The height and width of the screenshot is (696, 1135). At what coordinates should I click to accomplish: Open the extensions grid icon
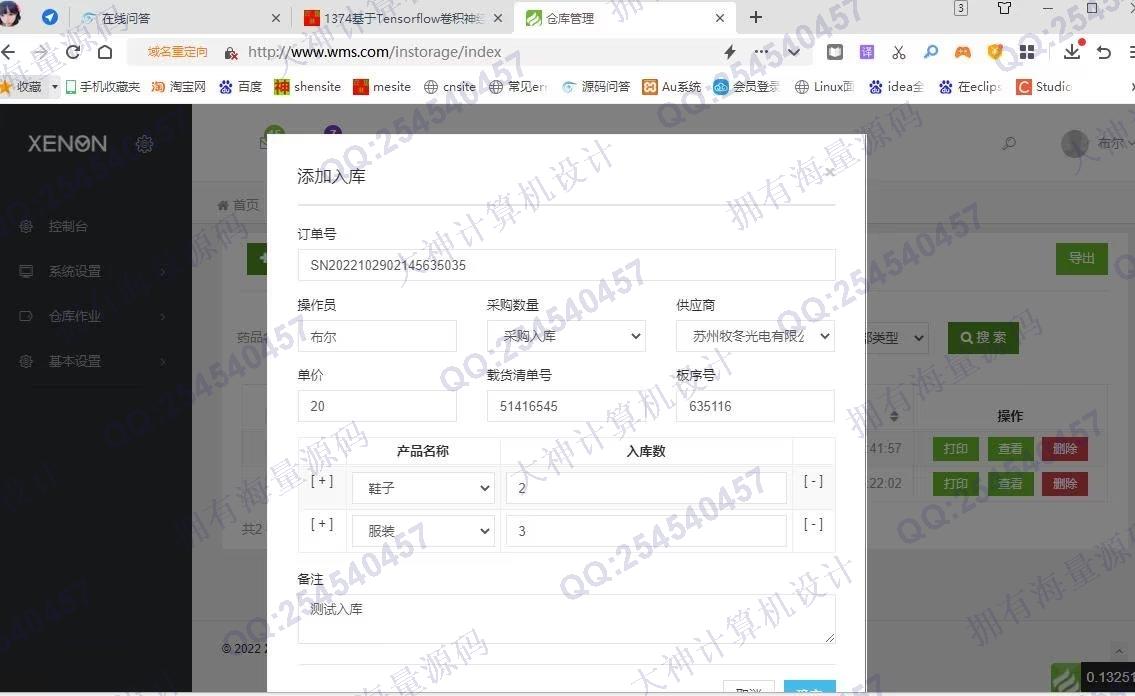[x=1027, y=52]
